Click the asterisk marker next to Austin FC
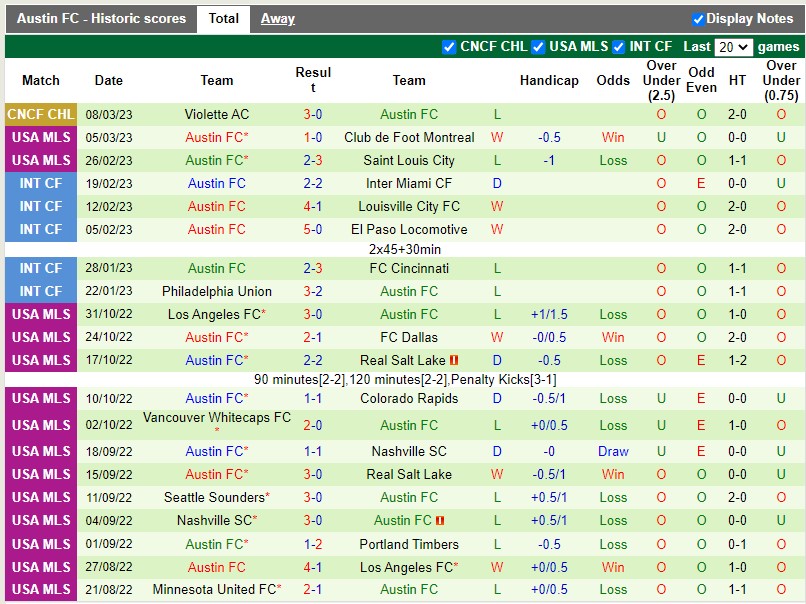Image resolution: width=806 pixels, height=604 pixels. pyautogui.click(x=248, y=135)
